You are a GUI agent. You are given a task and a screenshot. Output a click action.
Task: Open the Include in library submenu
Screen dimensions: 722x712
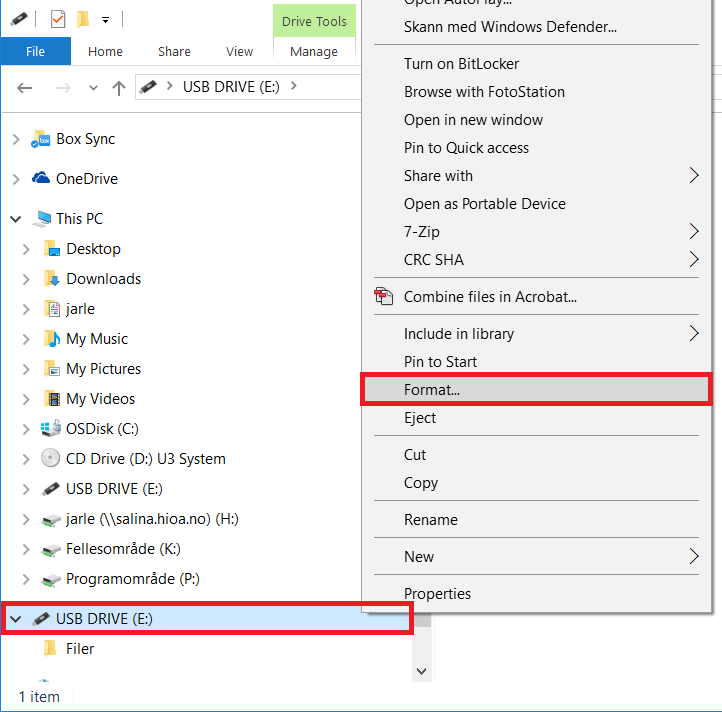point(536,333)
